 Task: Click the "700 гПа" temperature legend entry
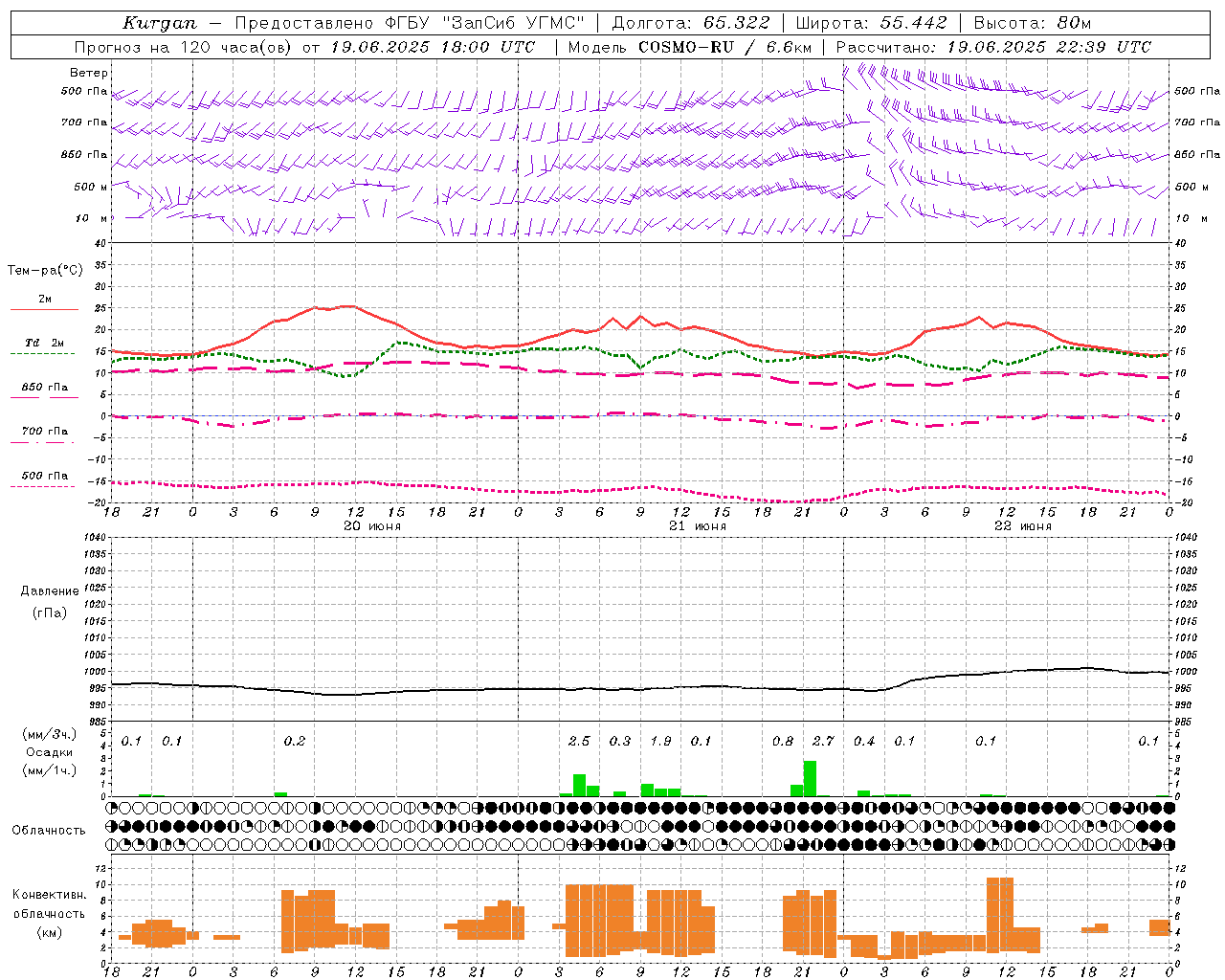tap(45, 432)
